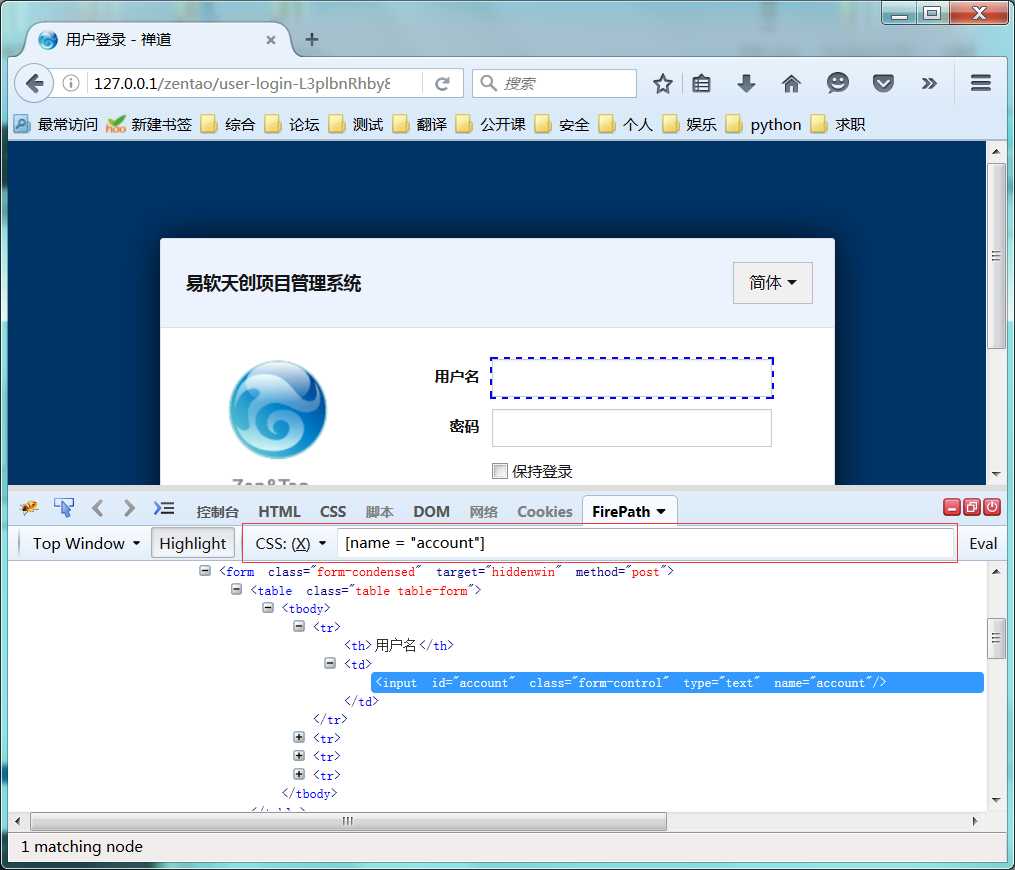Reload the page with the refresh icon
Viewport: 1015px width, 870px height.
(442, 84)
